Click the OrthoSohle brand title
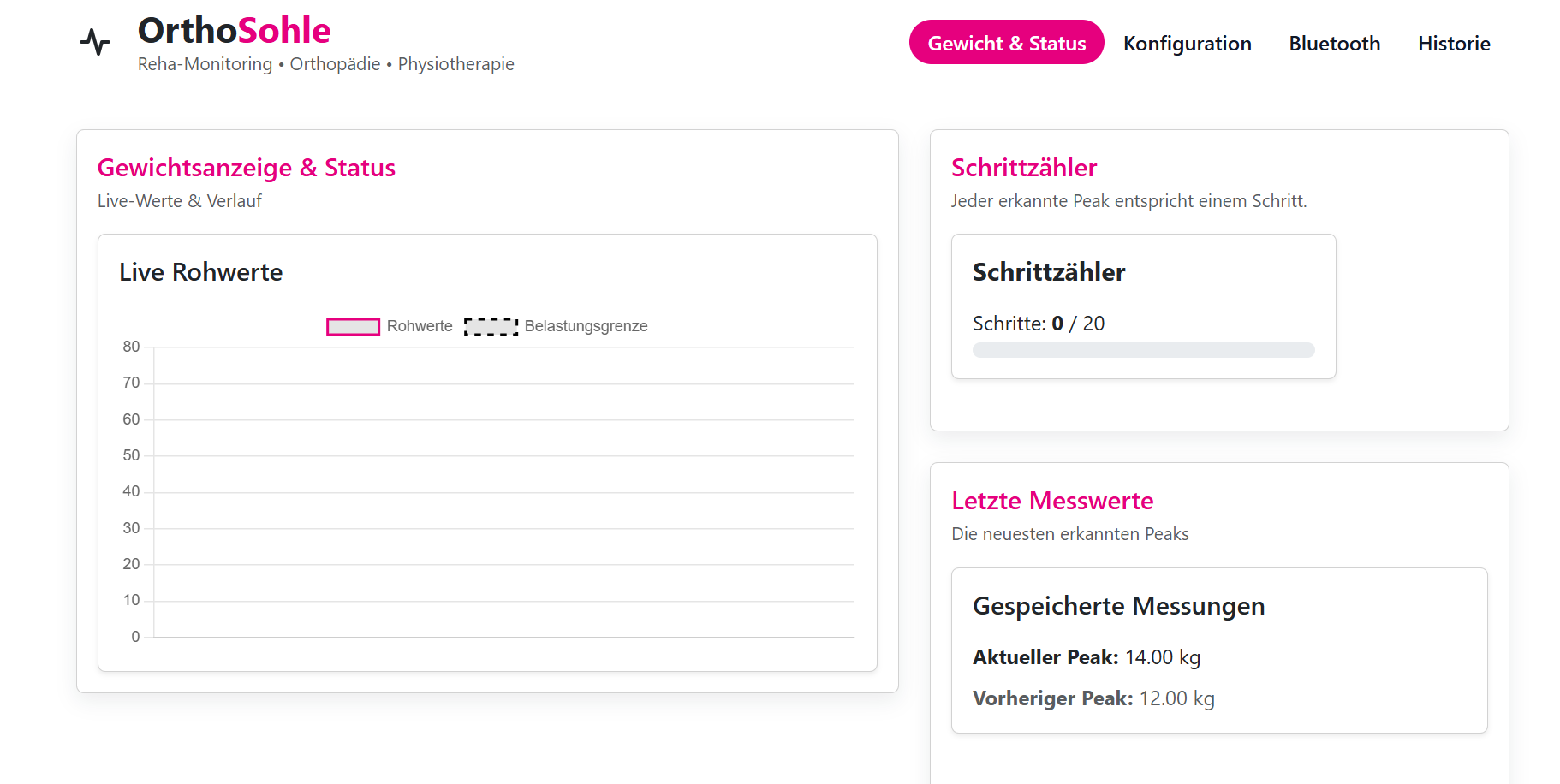The height and width of the screenshot is (784, 1560). coord(234,31)
